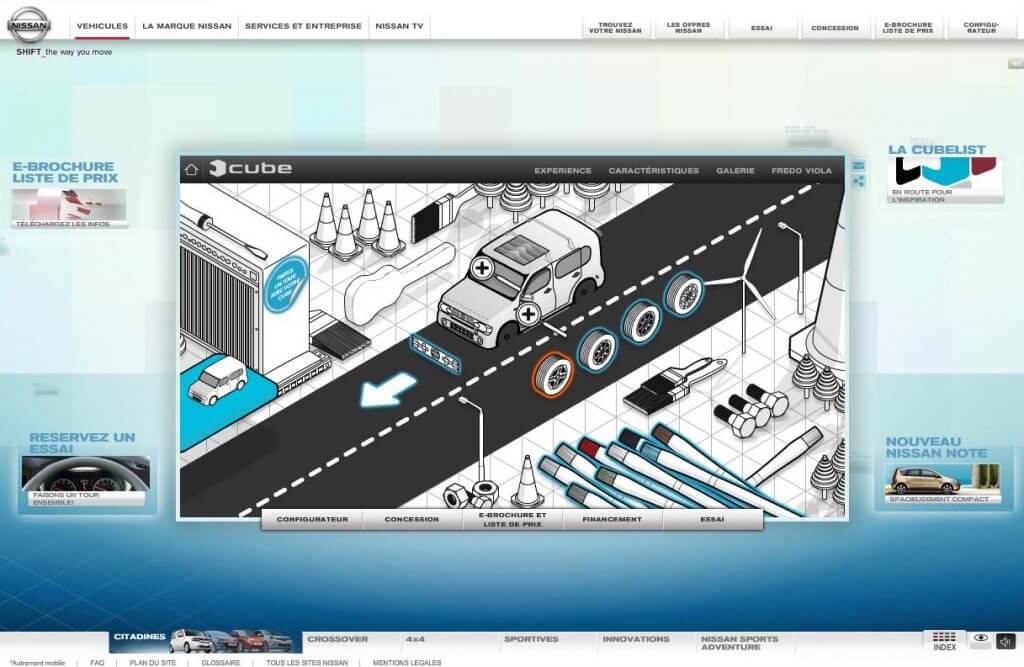Select INNOVATIONS category tab
Viewport: 1024px width, 667px height.
pos(635,640)
